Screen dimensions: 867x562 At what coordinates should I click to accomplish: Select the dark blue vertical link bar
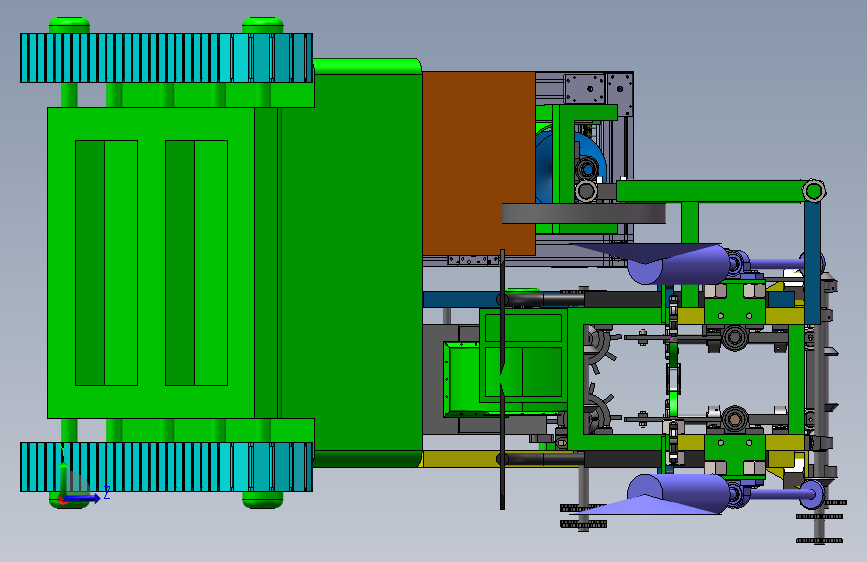coord(812,263)
